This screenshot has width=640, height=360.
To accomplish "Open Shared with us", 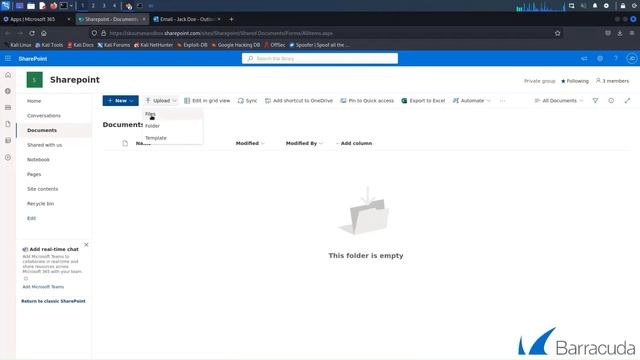I will tap(44, 145).
